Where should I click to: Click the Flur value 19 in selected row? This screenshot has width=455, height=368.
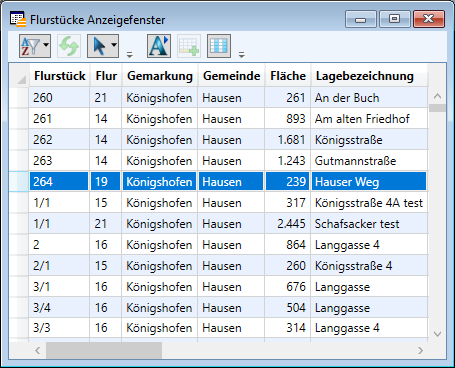[x=106, y=182]
